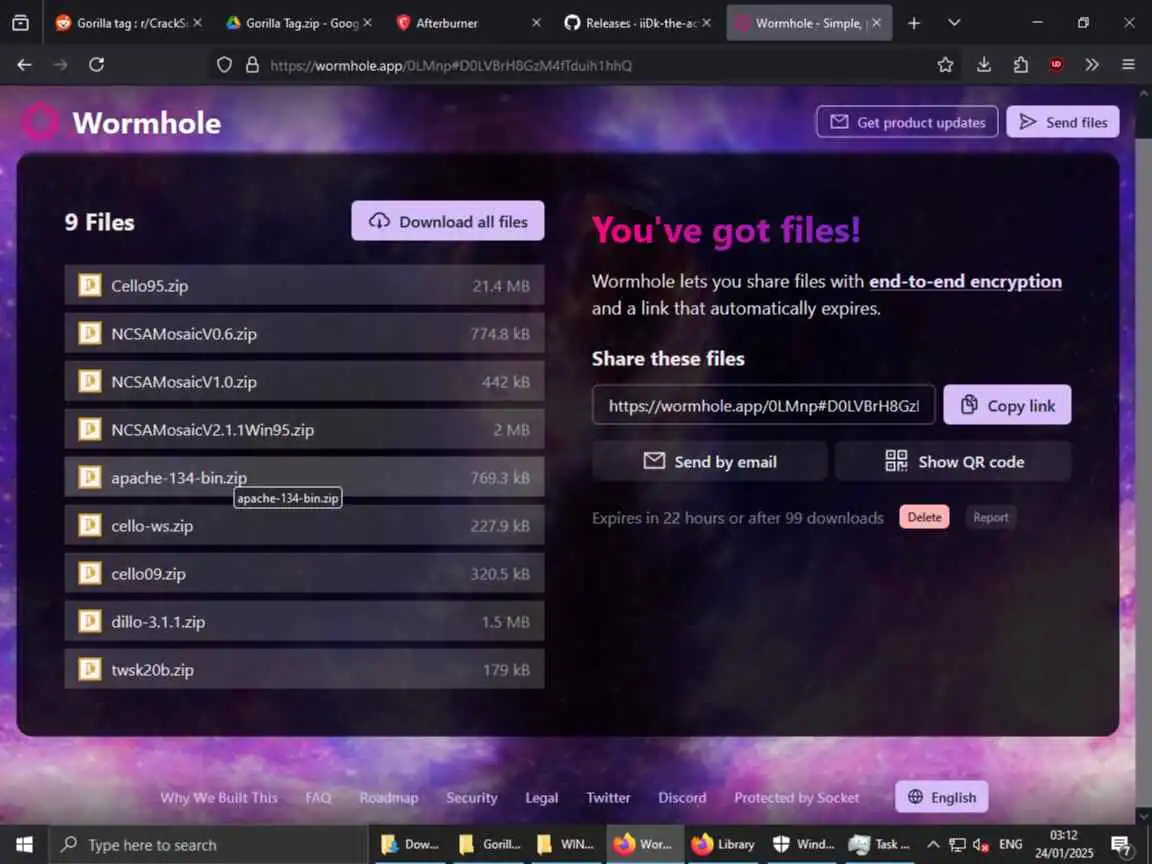Show more toolbar tools chevron
1152x864 pixels.
[1092, 65]
